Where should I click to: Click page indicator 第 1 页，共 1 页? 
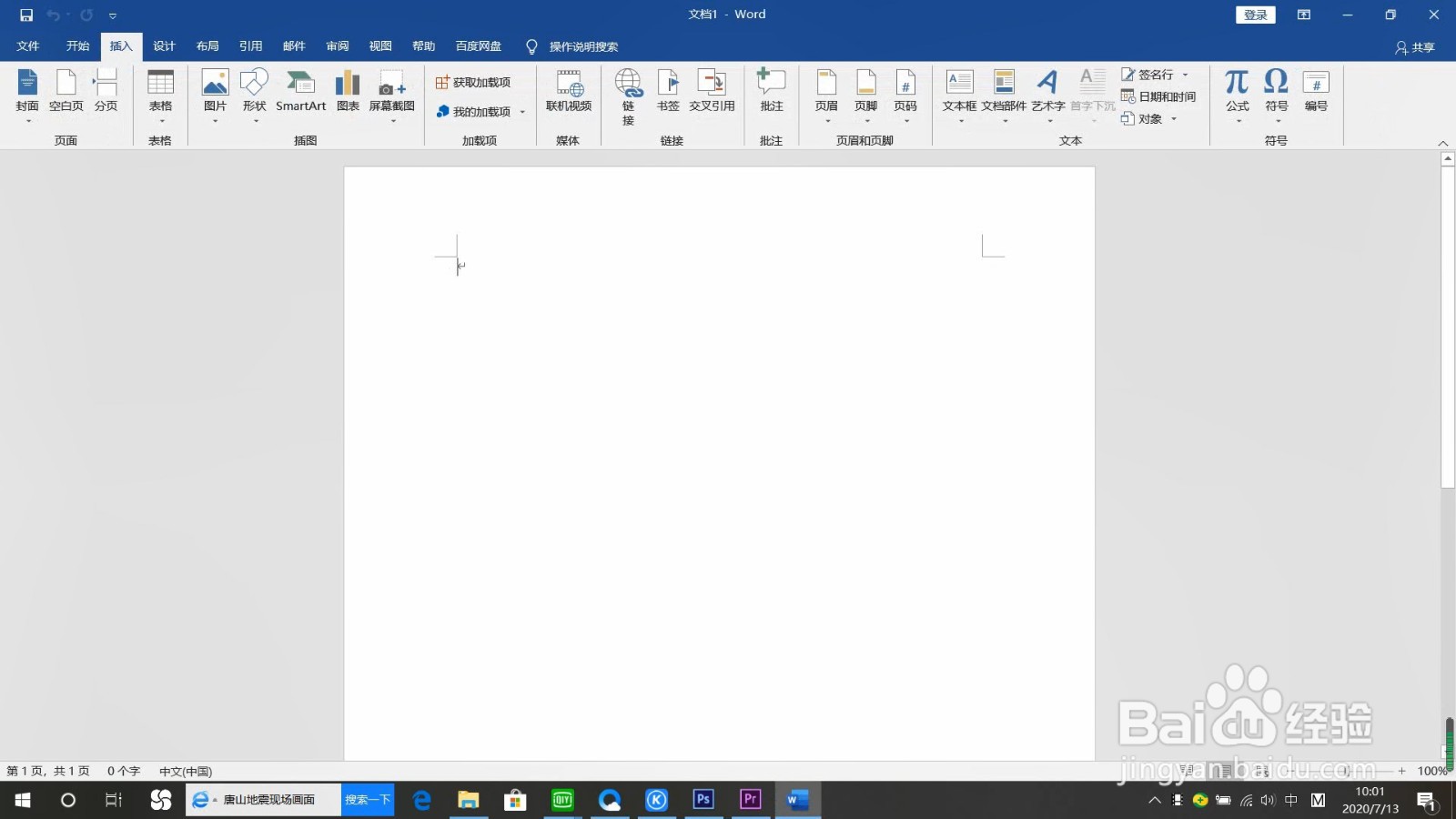click(x=48, y=771)
